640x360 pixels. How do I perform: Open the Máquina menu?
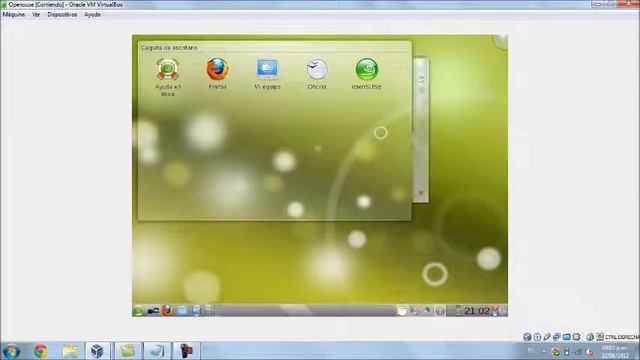point(13,14)
